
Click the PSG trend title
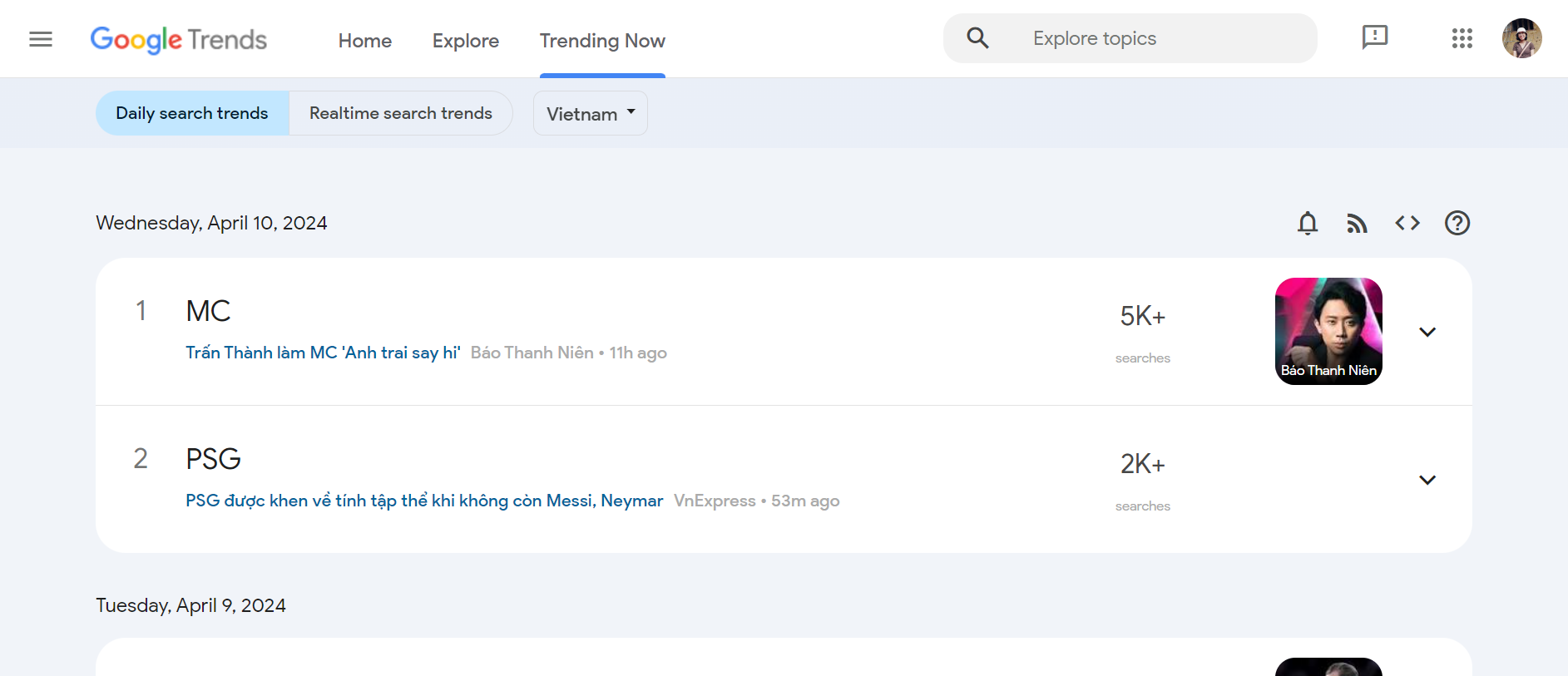[213, 459]
